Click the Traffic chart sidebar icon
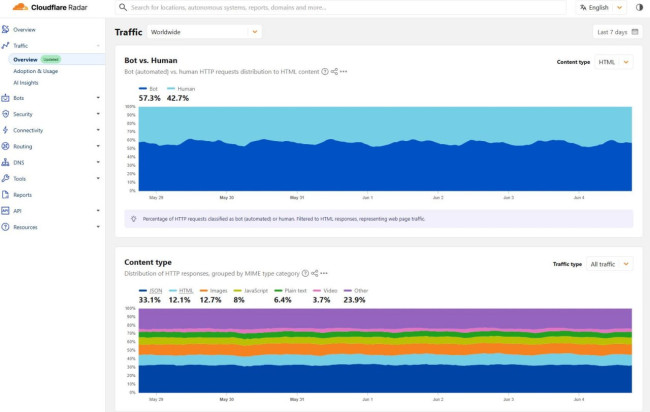 tap(5, 46)
